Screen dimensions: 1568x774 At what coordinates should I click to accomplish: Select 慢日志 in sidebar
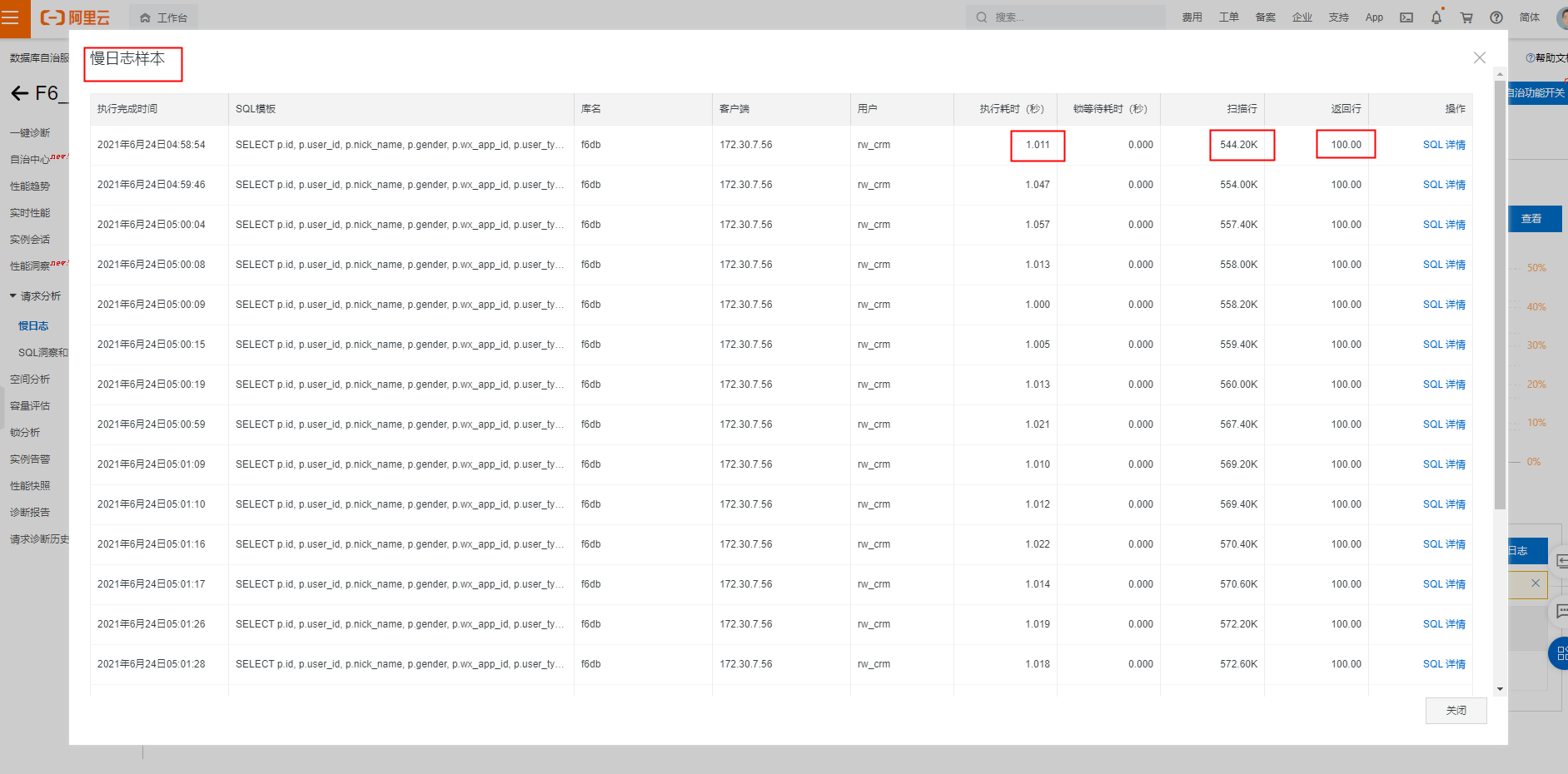pos(33,326)
